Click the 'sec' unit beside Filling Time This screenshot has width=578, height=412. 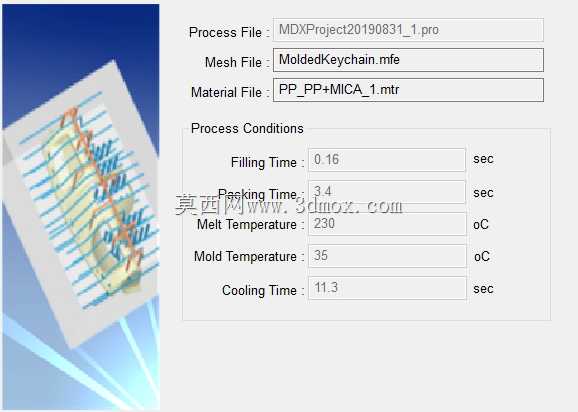point(483,159)
